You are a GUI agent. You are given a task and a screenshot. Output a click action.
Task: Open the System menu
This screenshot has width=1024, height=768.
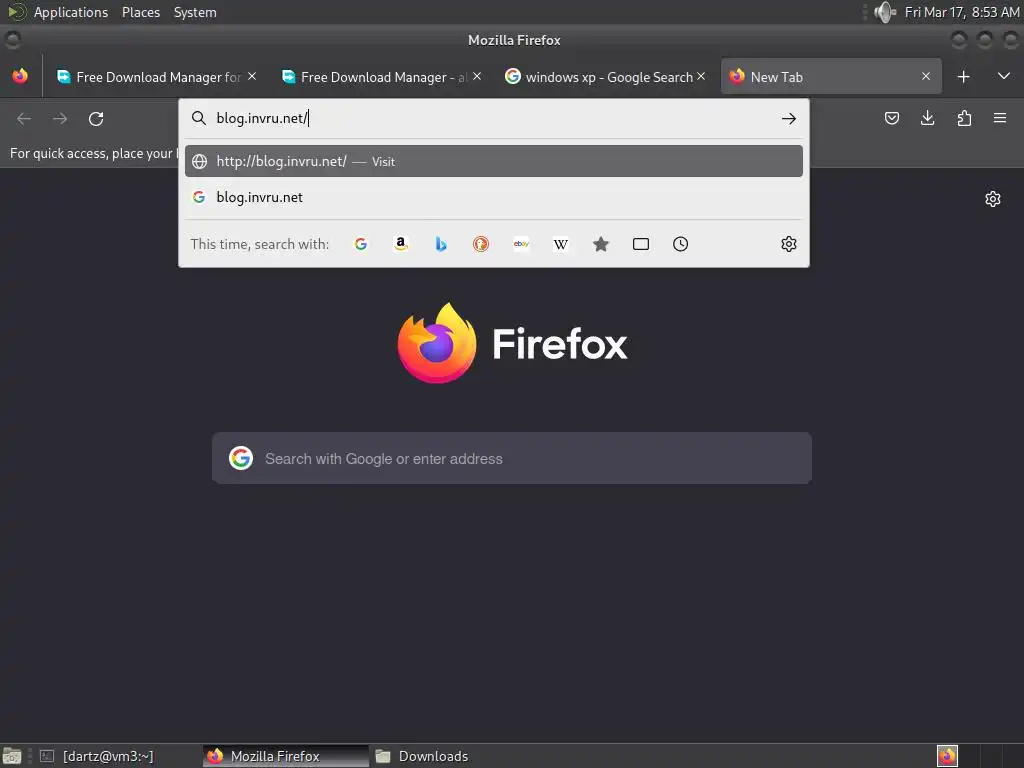click(195, 12)
